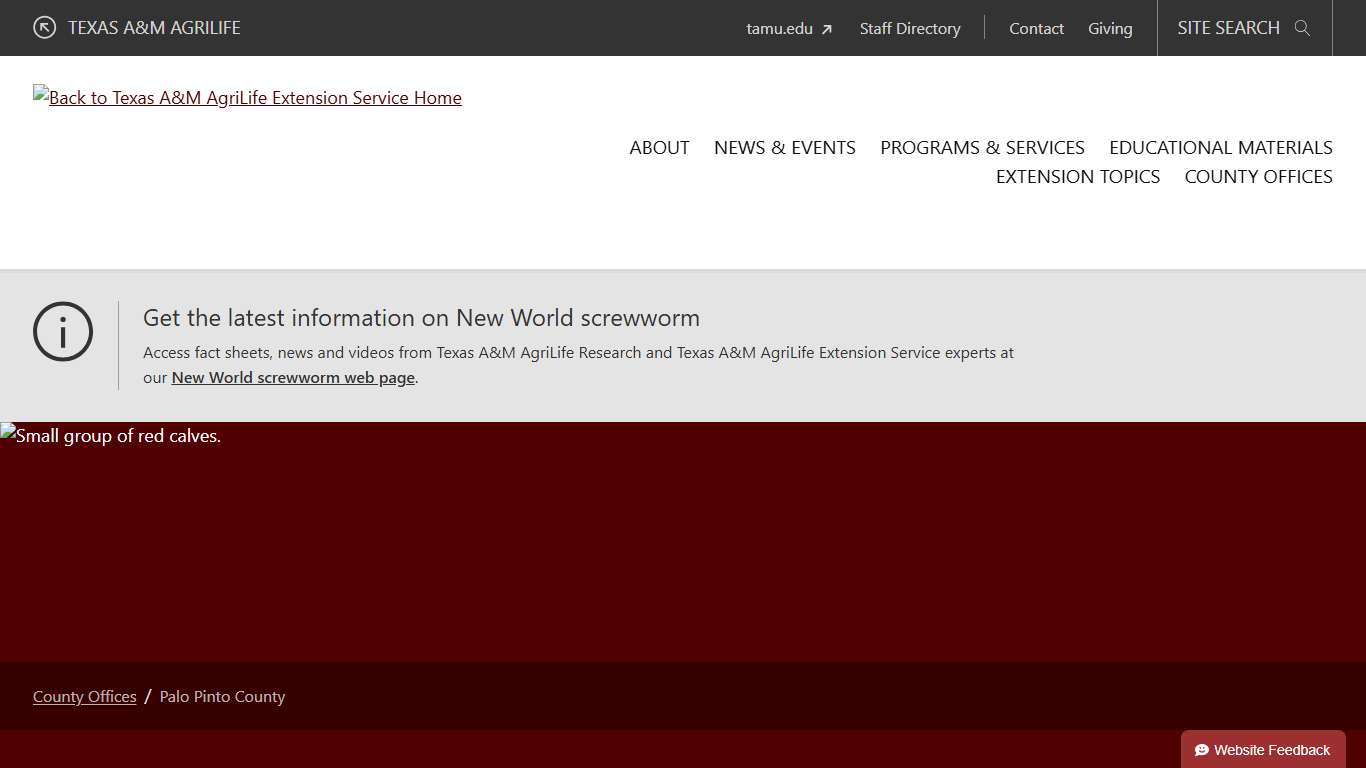This screenshot has height=768, width=1366.
Task: Expand the Extension Topics menu
Action: click(1077, 177)
